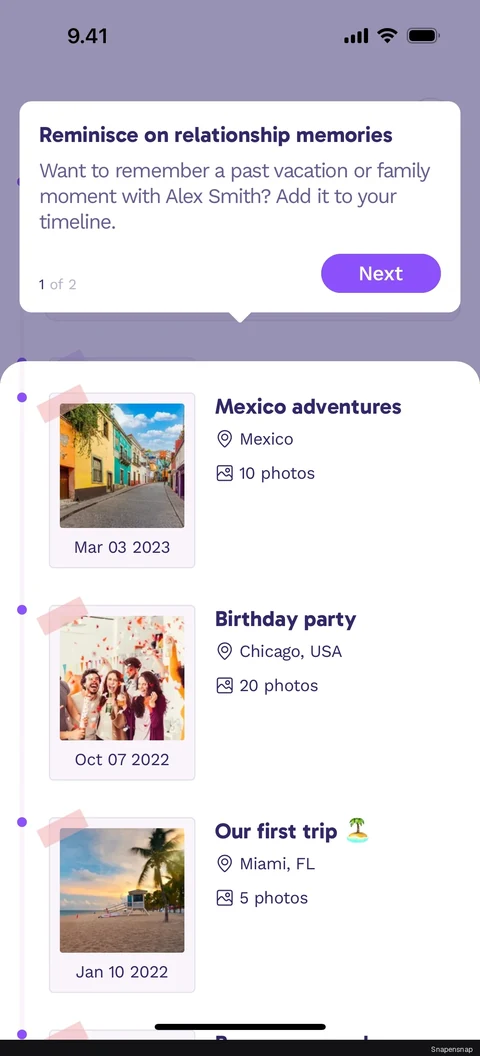Tap the Wi-Fi icon in the status bar

(387, 35)
